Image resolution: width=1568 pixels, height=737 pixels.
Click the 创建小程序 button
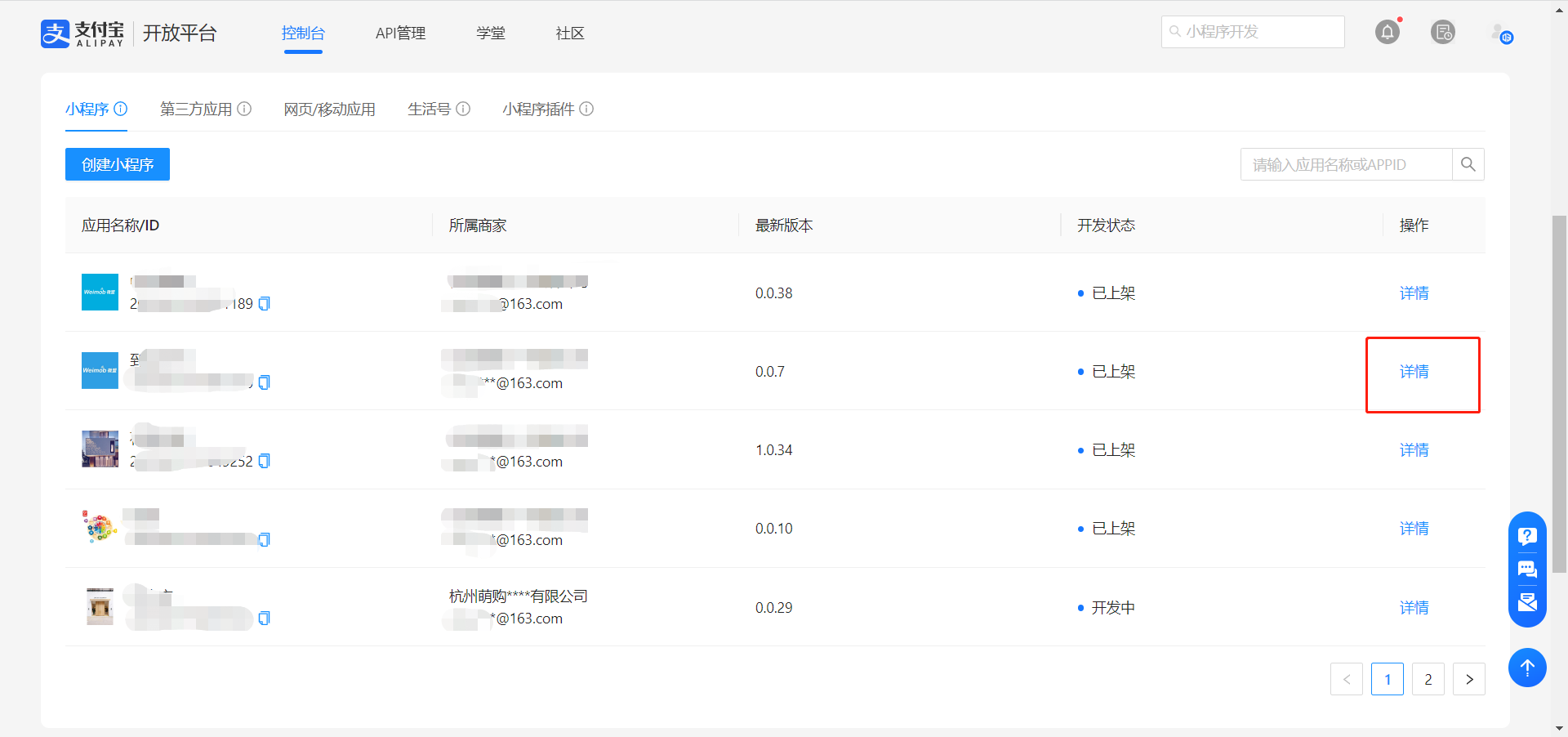pos(118,164)
